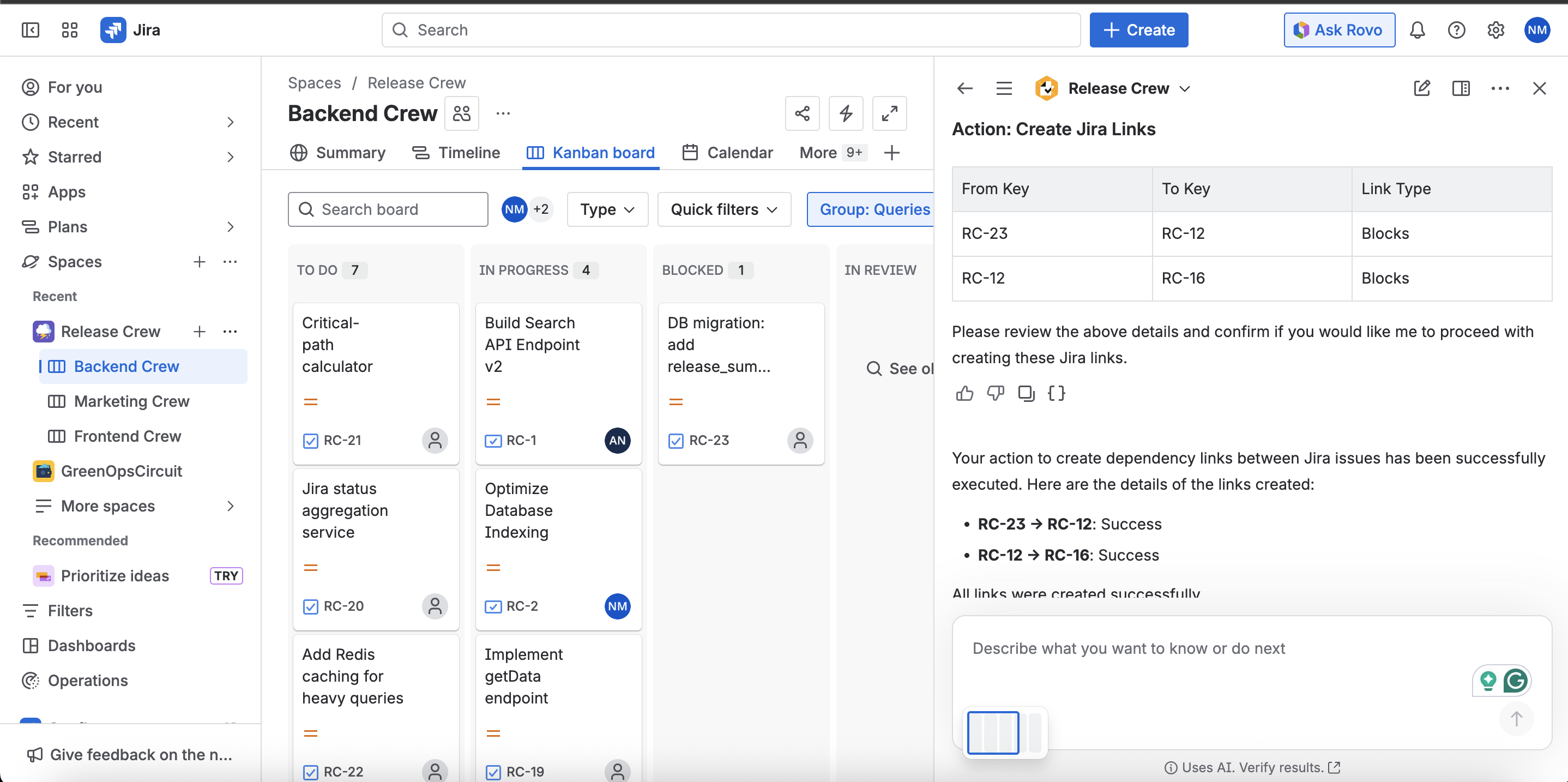Open the automation lightning bolt icon

[x=846, y=113]
